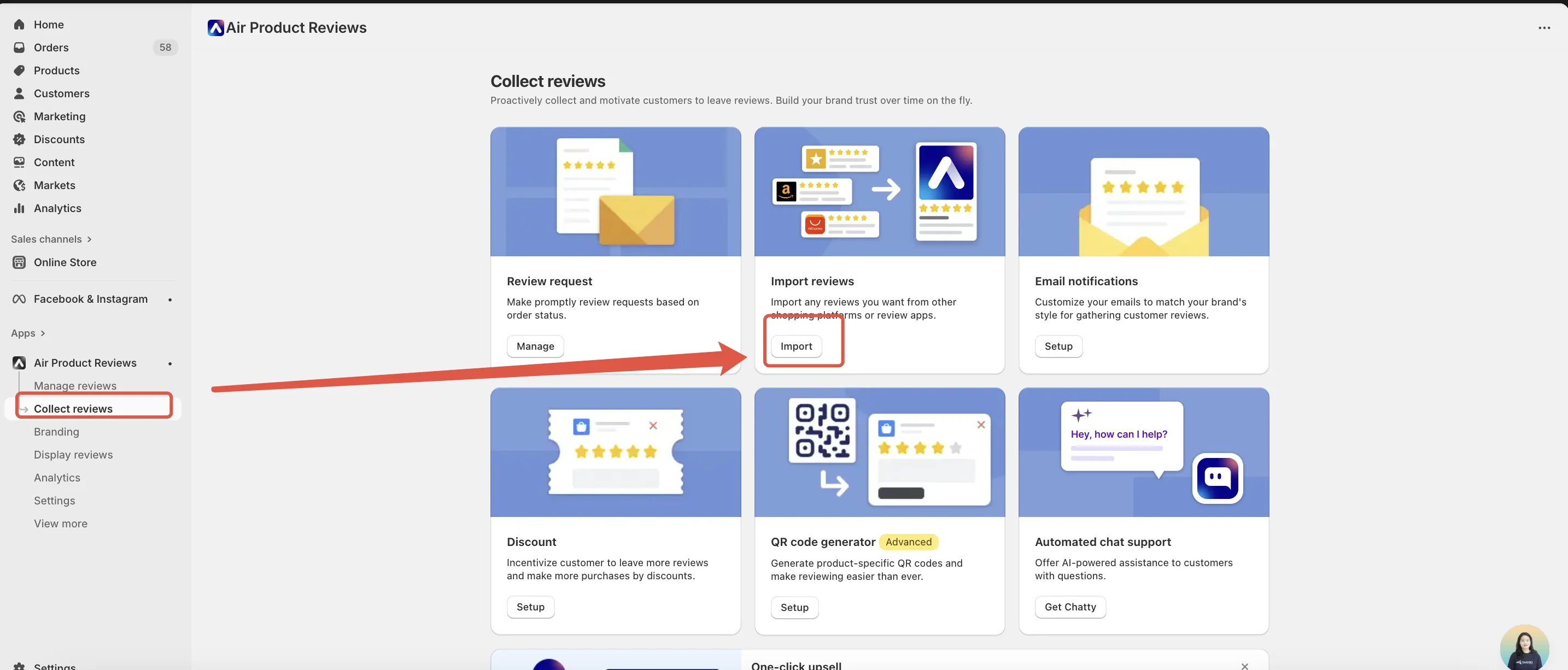This screenshot has height=670, width=1568.
Task: Click the Online Store icon
Action: (20, 262)
